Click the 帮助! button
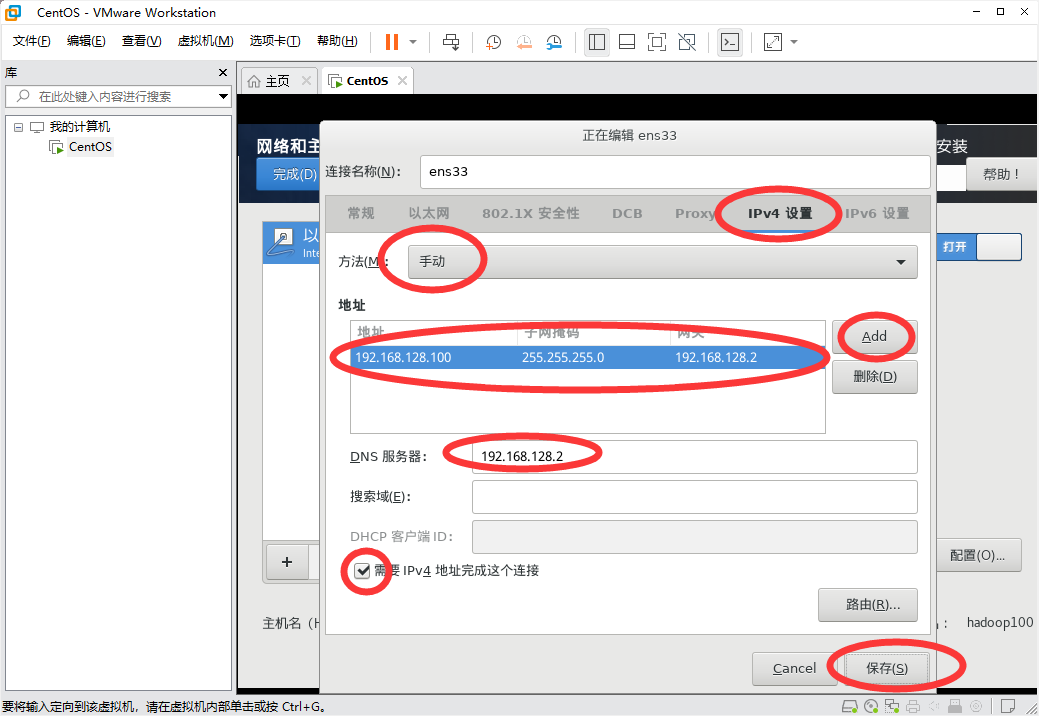 coord(1001,174)
